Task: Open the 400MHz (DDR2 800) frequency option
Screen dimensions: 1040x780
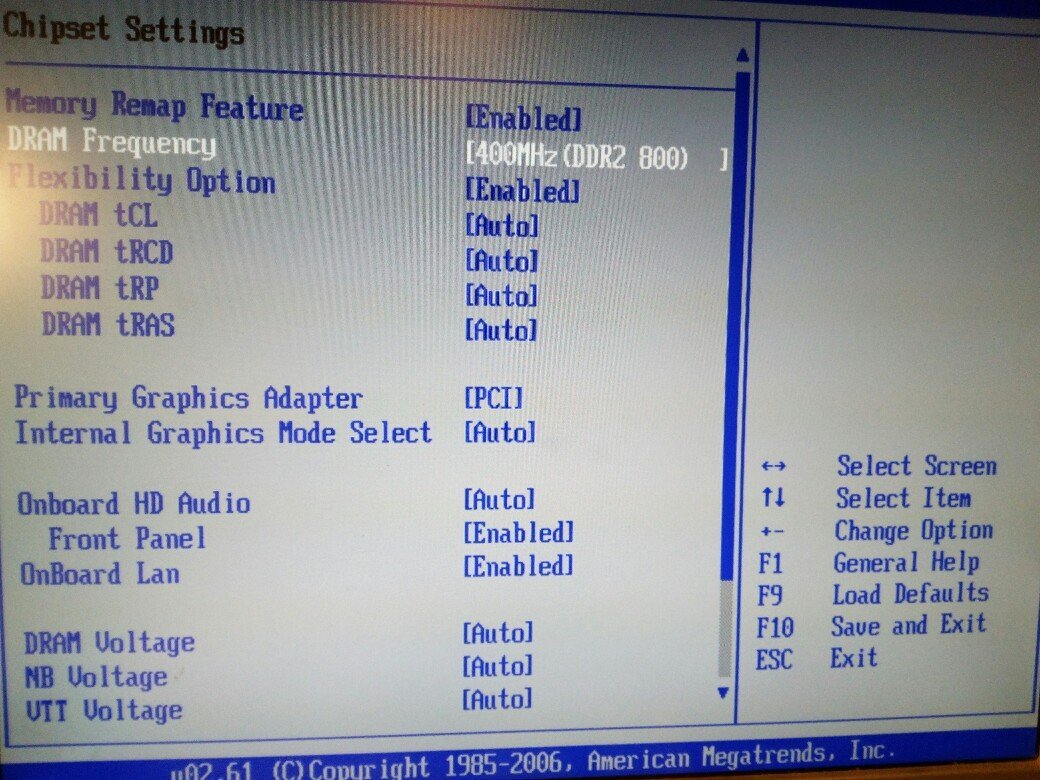Action: [x=597, y=158]
